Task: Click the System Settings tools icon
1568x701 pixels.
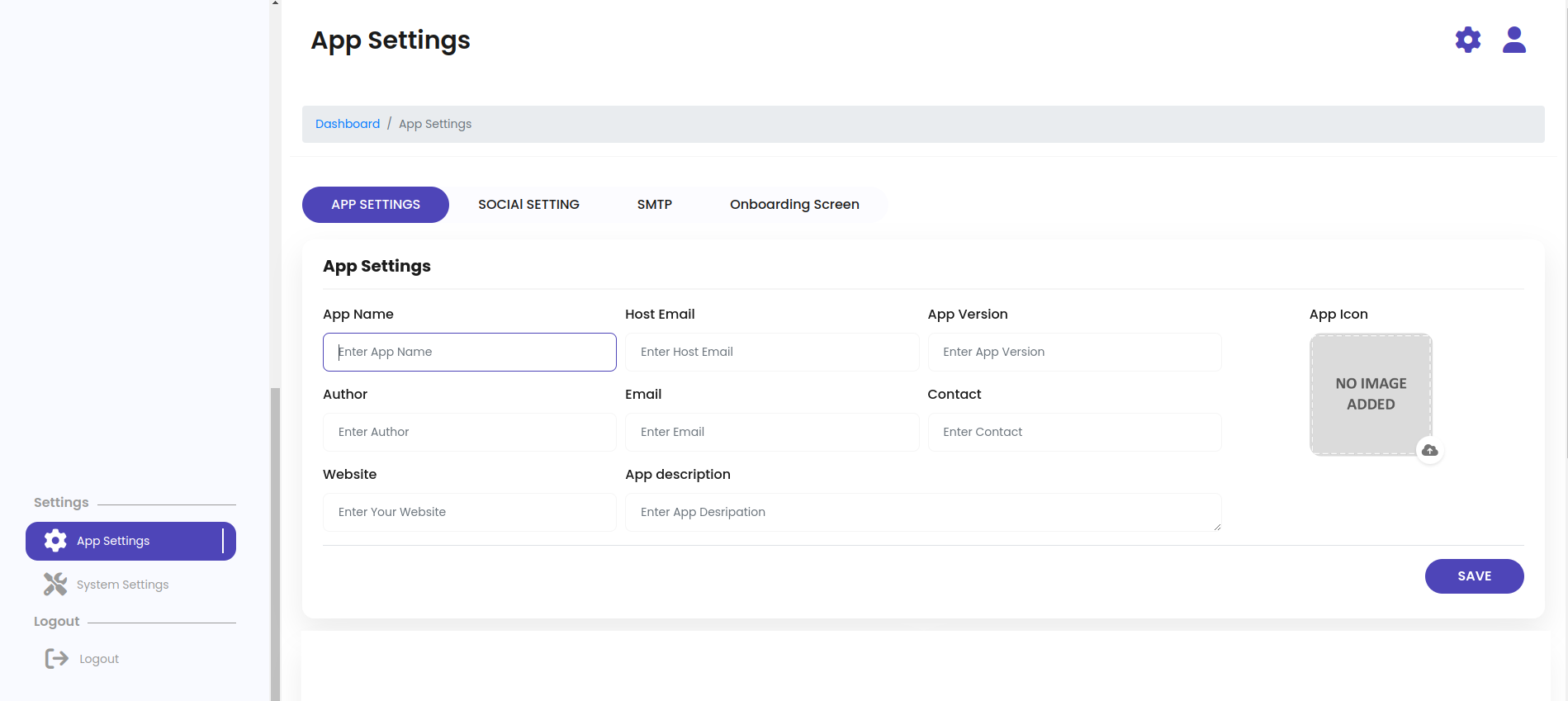Action: (55, 585)
